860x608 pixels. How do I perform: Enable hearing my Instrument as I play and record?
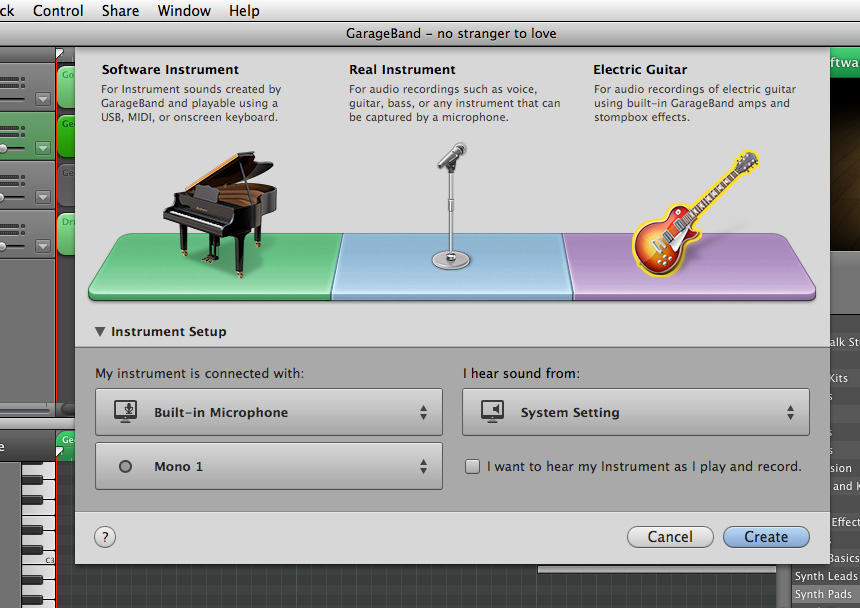(472, 466)
